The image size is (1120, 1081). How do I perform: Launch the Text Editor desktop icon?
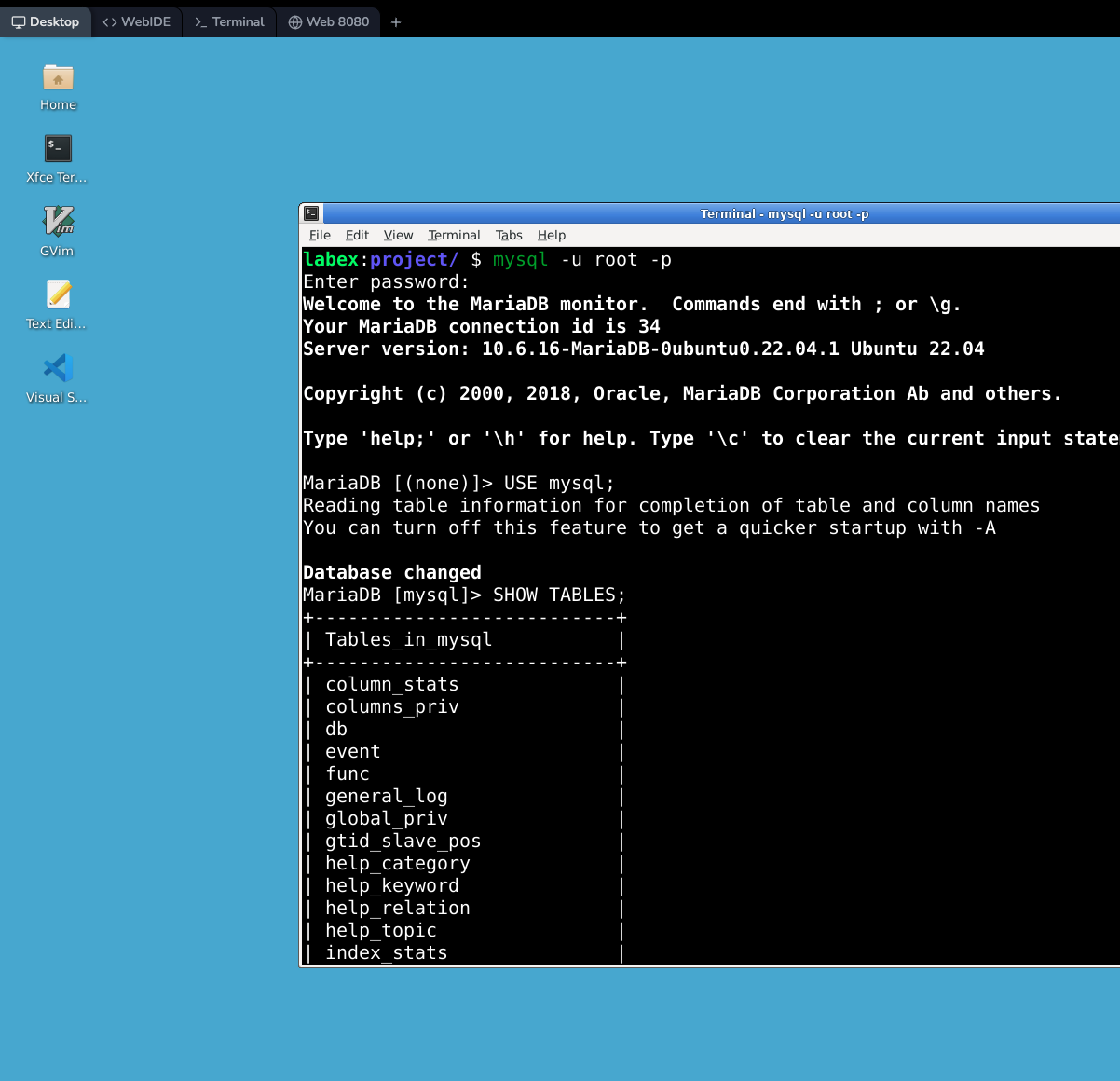pos(57,294)
